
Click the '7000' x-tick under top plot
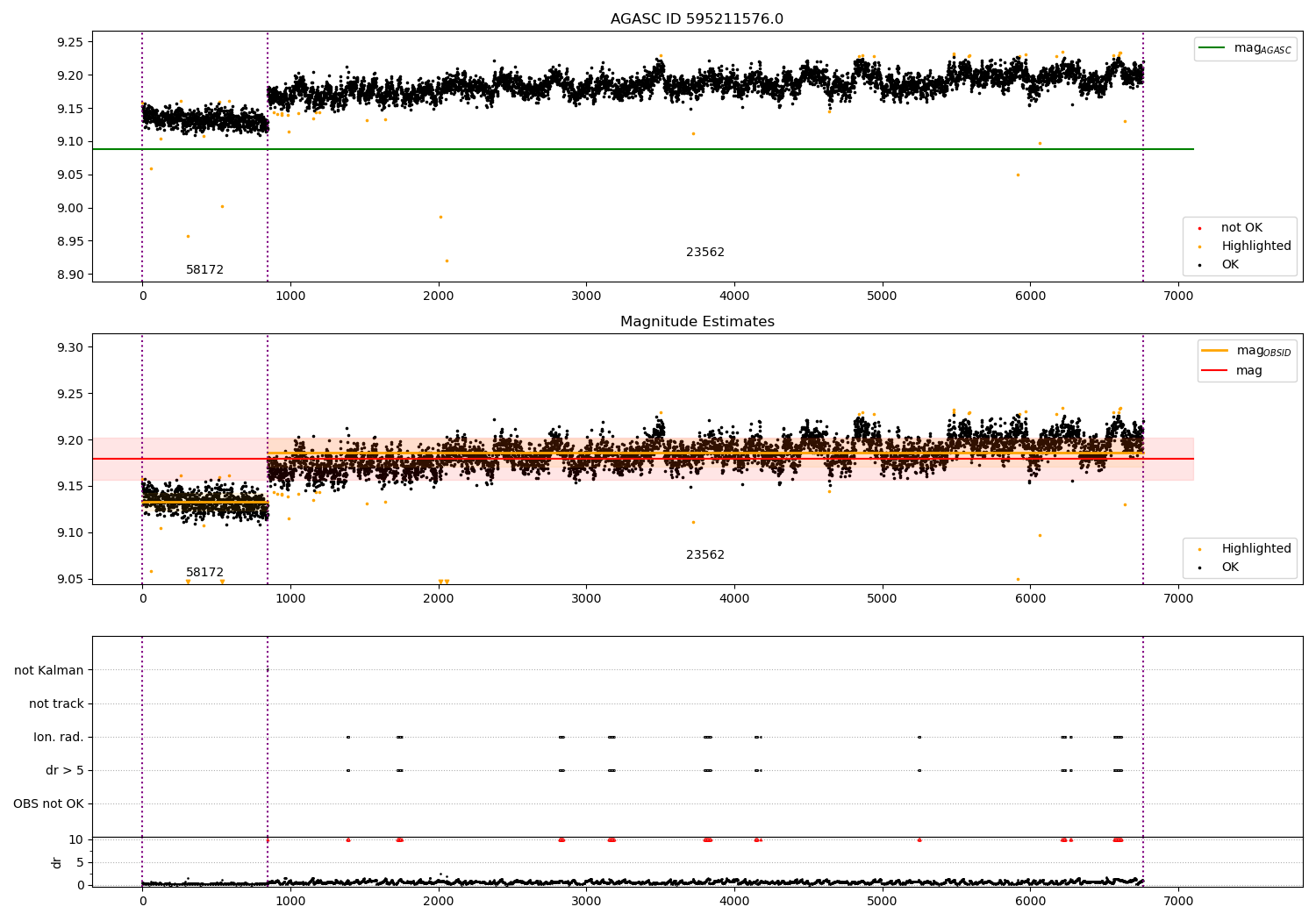click(1178, 296)
